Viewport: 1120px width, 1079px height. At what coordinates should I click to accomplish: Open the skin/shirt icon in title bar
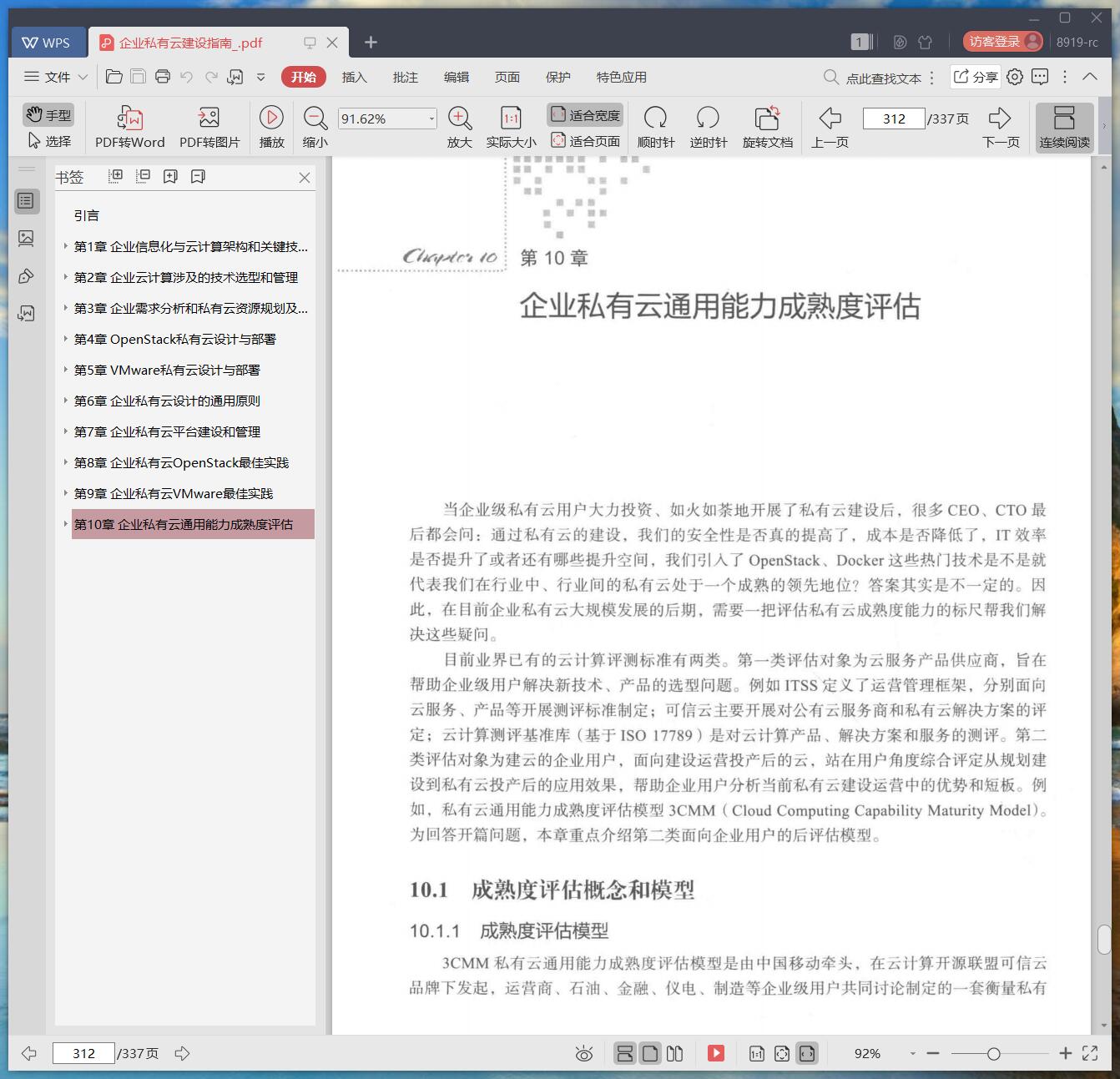click(925, 42)
